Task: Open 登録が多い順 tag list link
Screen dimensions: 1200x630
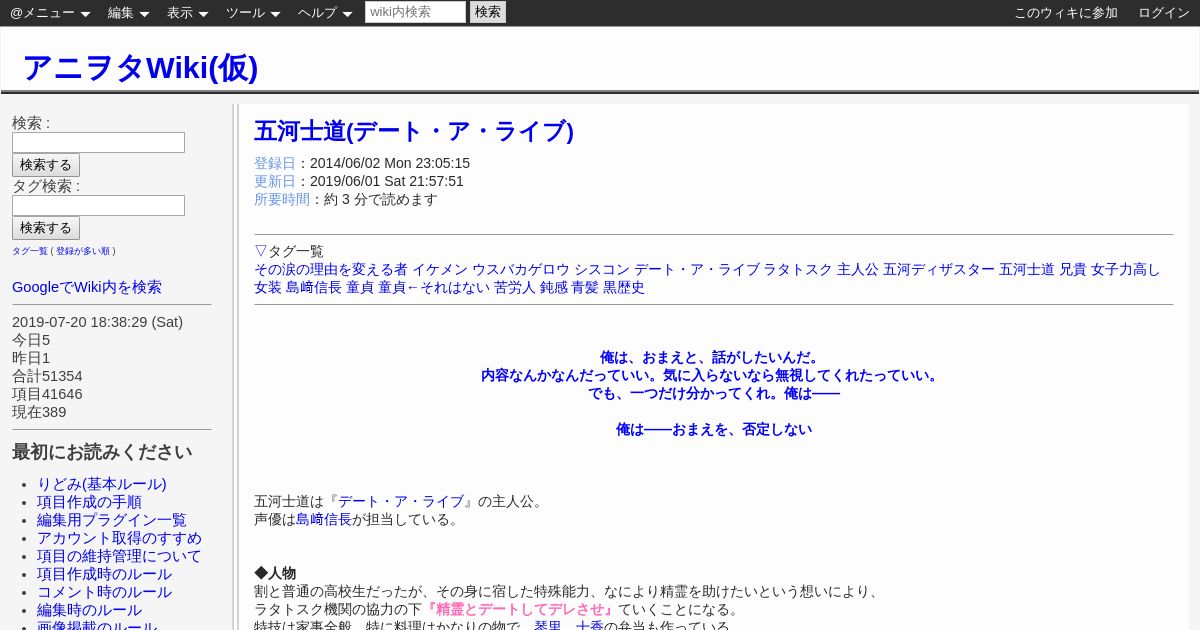Action: tap(85, 251)
